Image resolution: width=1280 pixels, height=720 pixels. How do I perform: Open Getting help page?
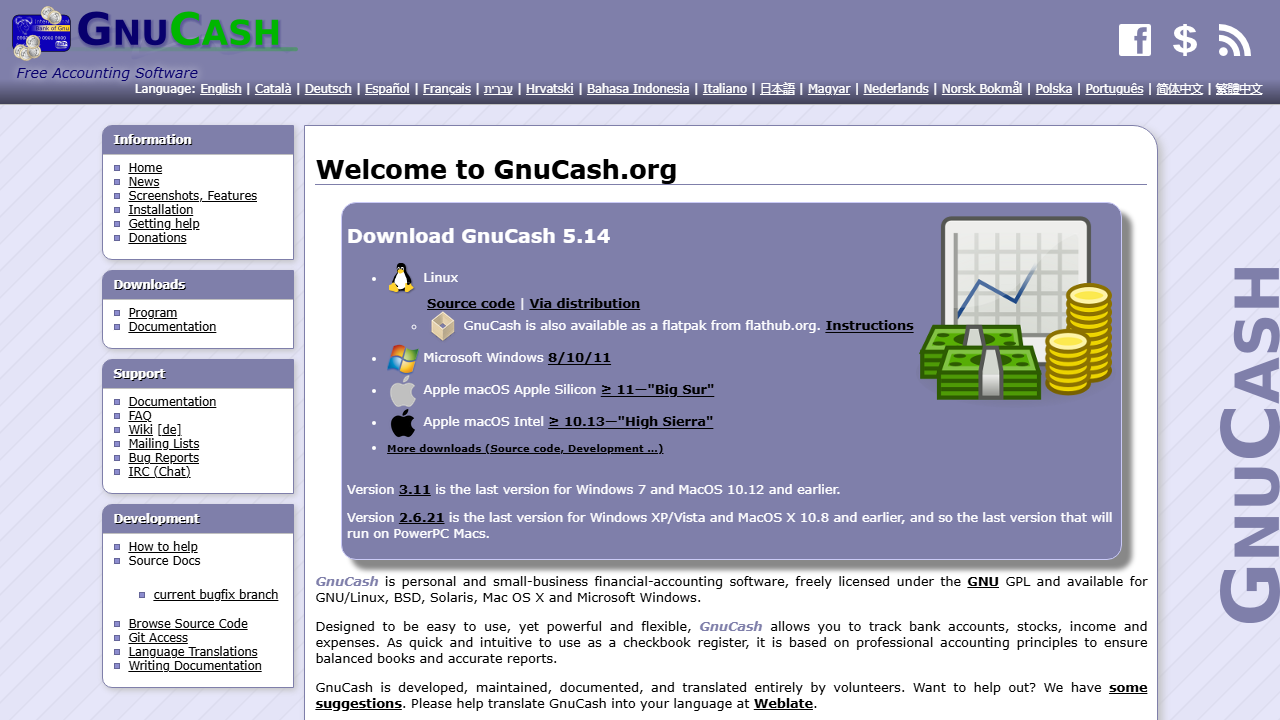coord(164,224)
